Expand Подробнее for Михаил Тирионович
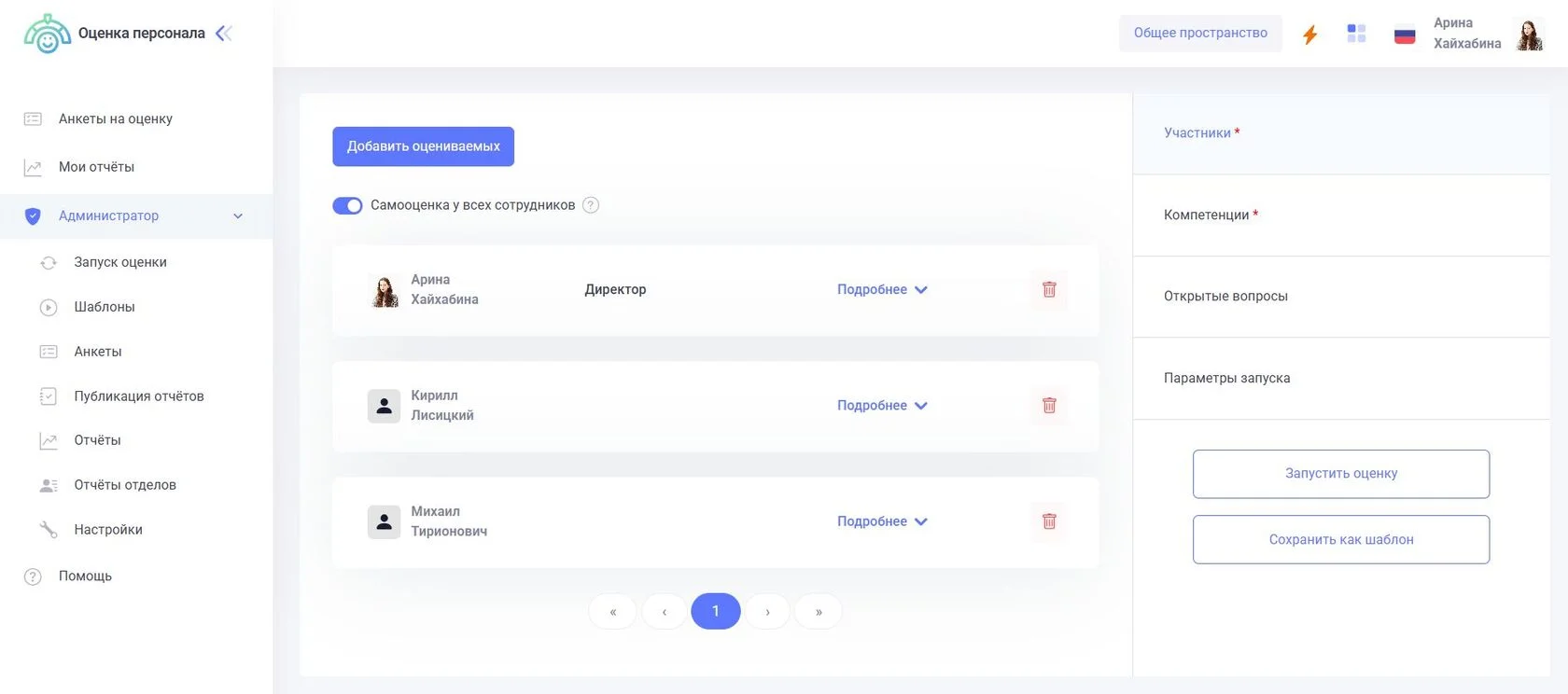 point(881,521)
